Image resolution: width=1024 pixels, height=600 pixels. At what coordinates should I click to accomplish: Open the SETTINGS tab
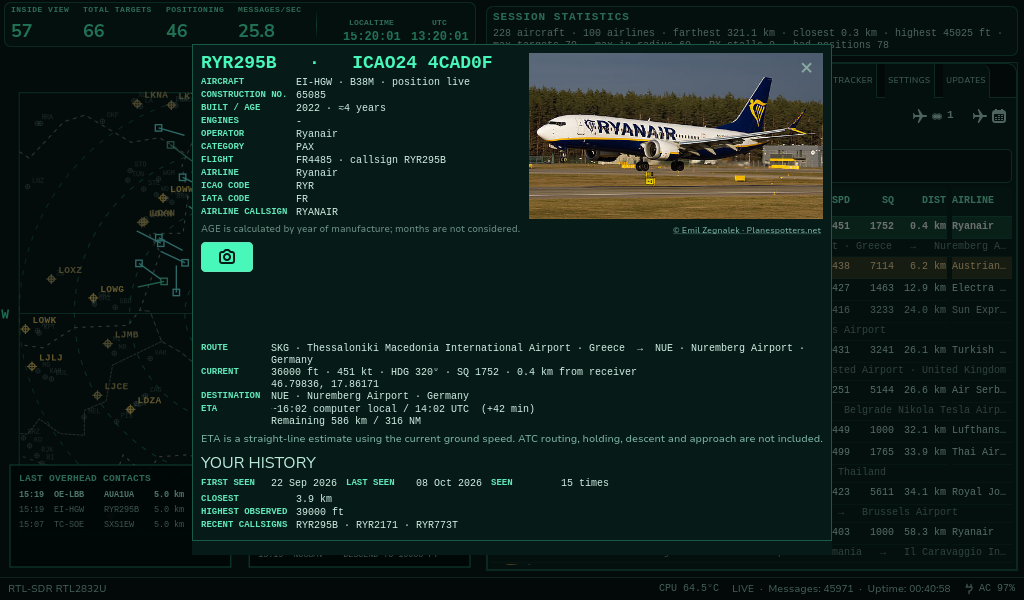click(x=908, y=80)
